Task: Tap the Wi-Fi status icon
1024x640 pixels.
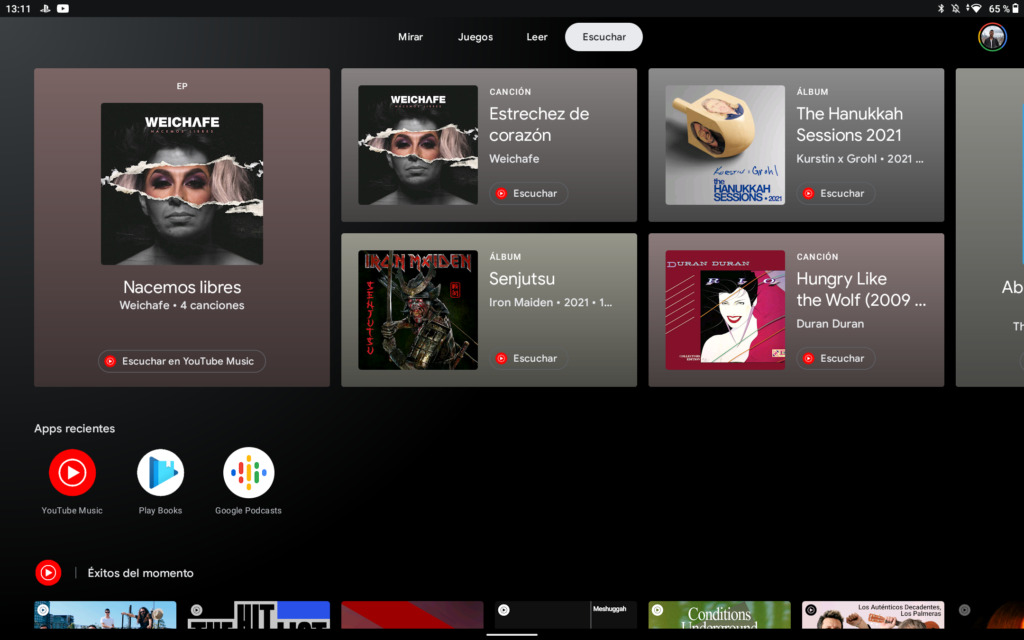Action: [975, 8]
